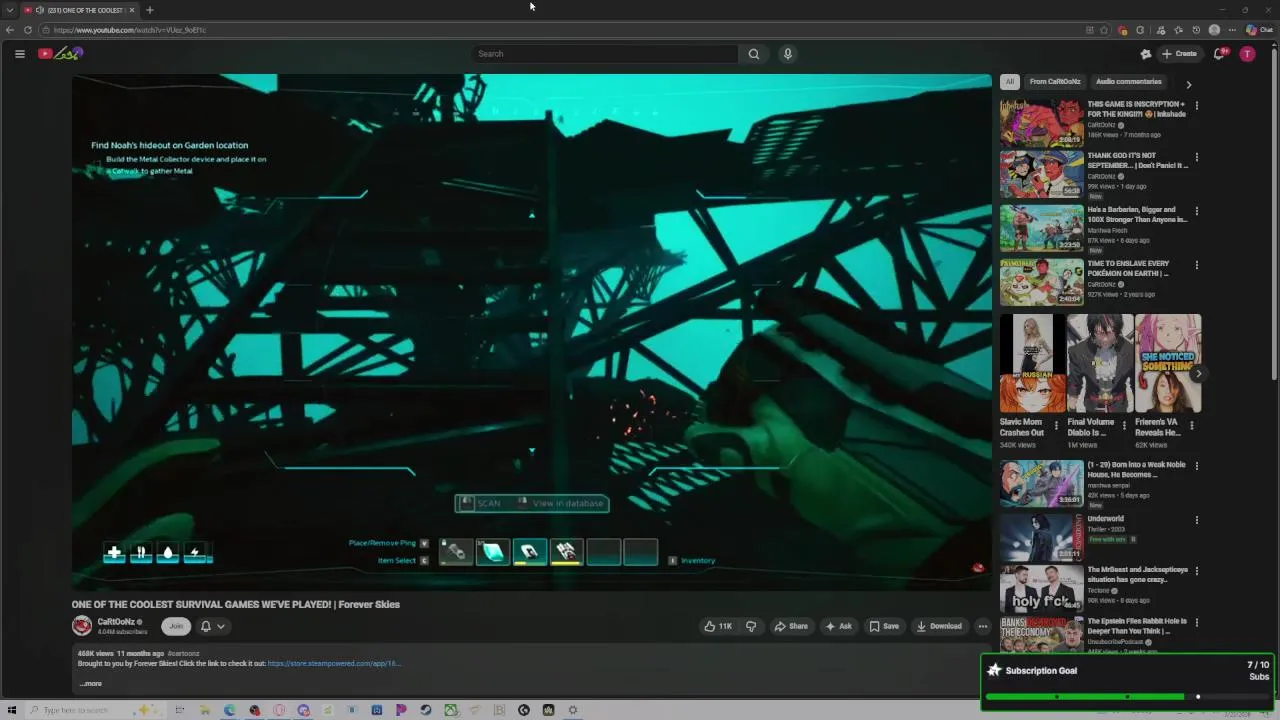This screenshot has width=1280, height=720.
Task: Open THANK GOD IT'S NOT SEPTEMBER video
Action: point(1041,174)
